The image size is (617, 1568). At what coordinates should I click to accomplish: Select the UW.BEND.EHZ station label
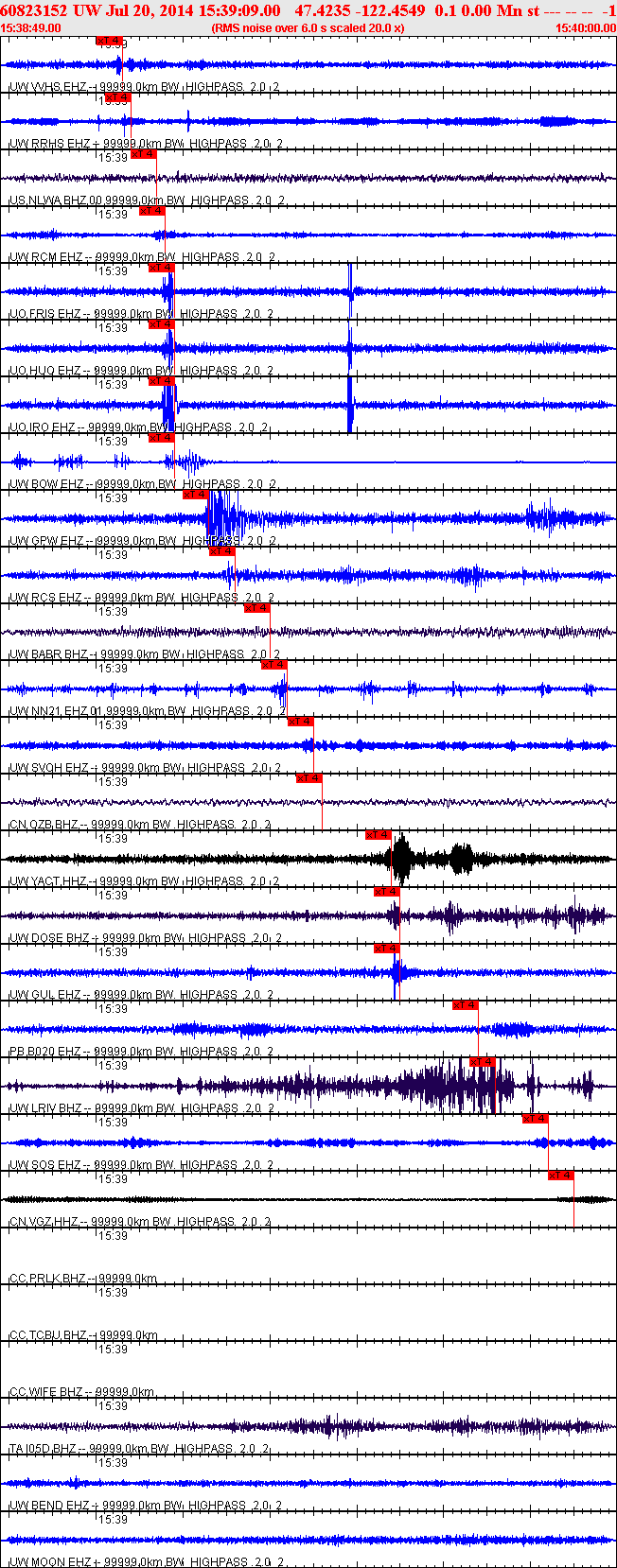point(144,1506)
